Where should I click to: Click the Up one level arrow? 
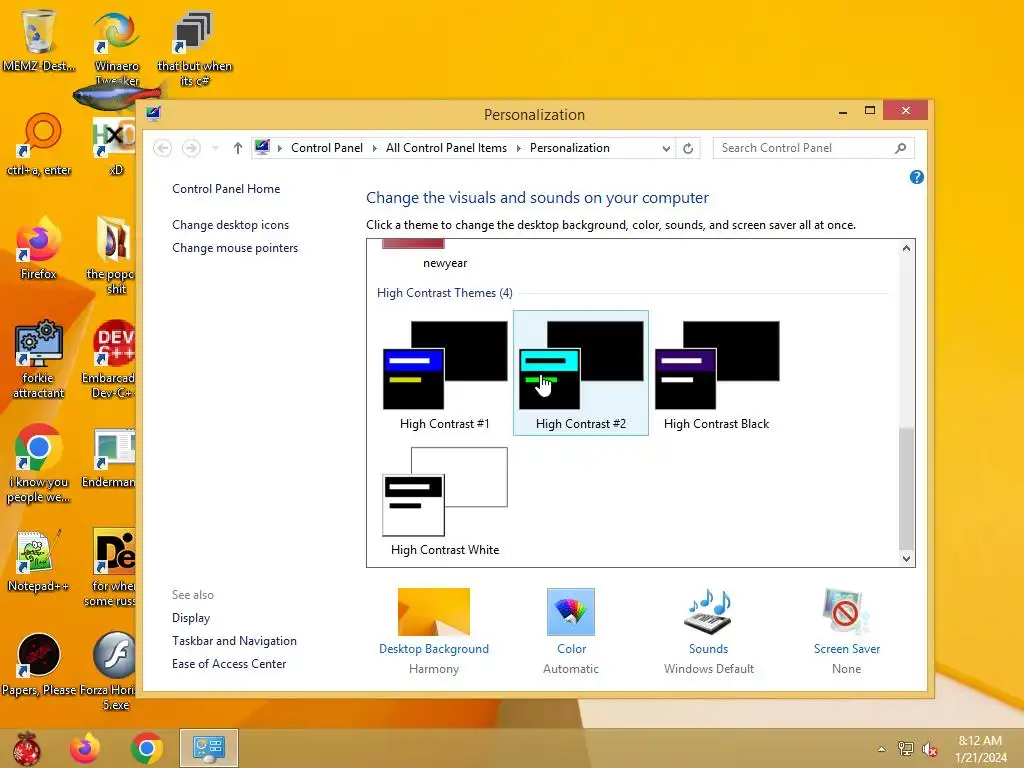(x=238, y=148)
